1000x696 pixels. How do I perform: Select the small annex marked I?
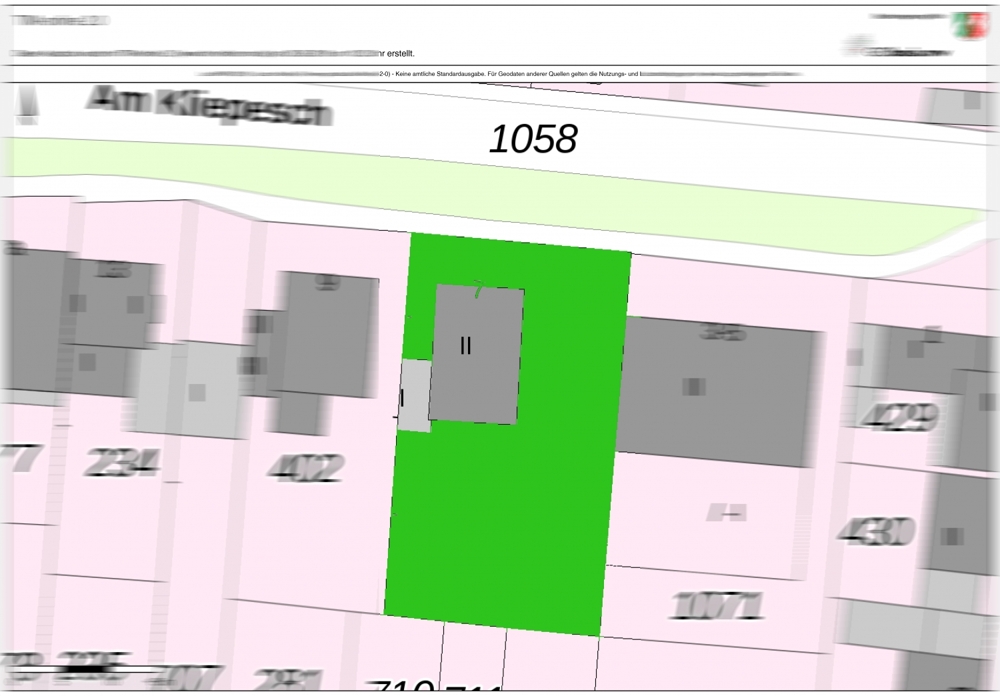point(415,396)
